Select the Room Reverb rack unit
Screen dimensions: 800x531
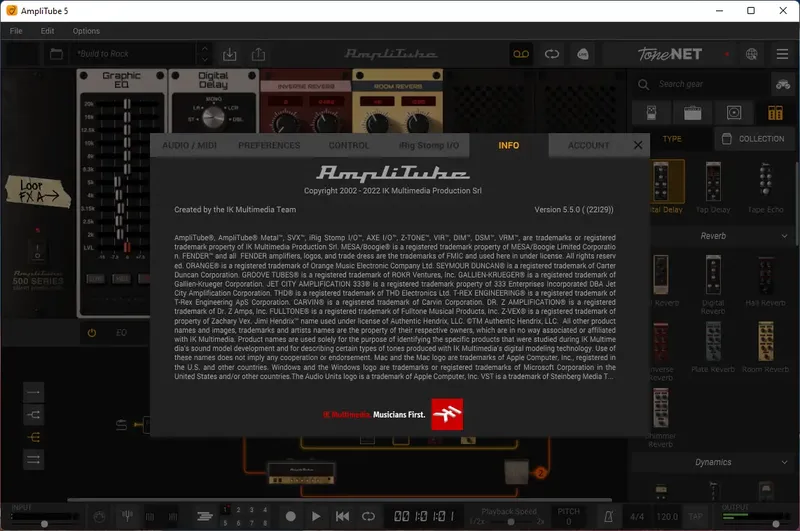tap(765, 347)
